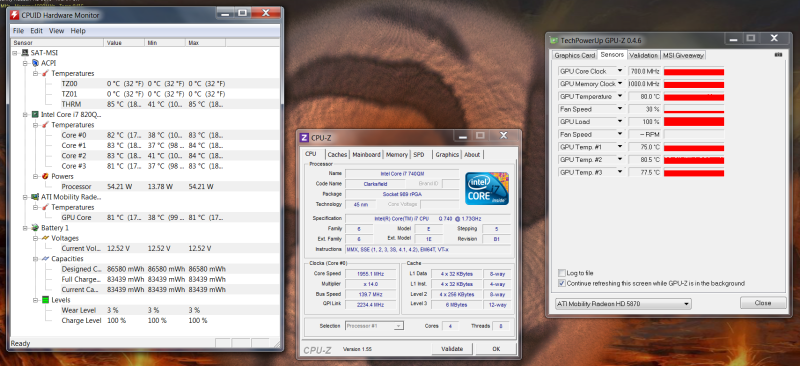This screenshot has width=800, height=366.
Task: Click the SAT-MSI computer icon
Action: pyautogui.click(x=24, y=53)
